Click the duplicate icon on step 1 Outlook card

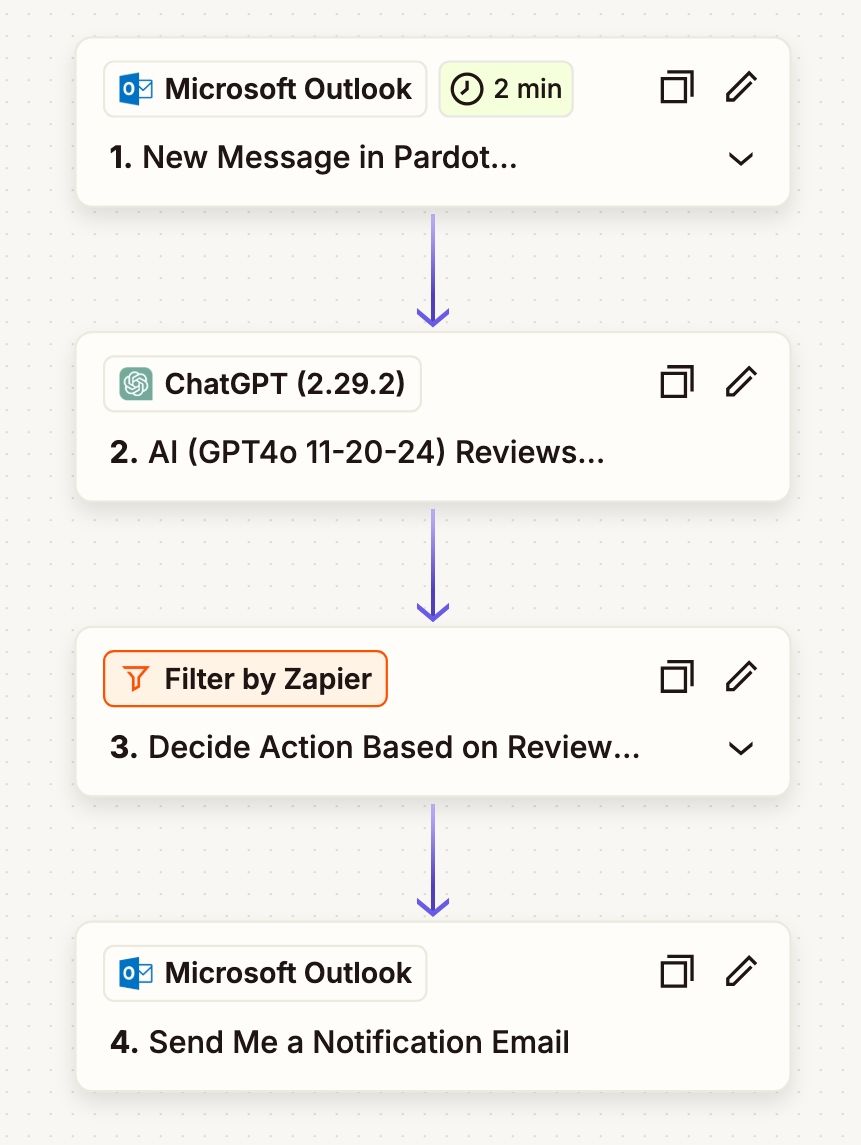(677, 88)
